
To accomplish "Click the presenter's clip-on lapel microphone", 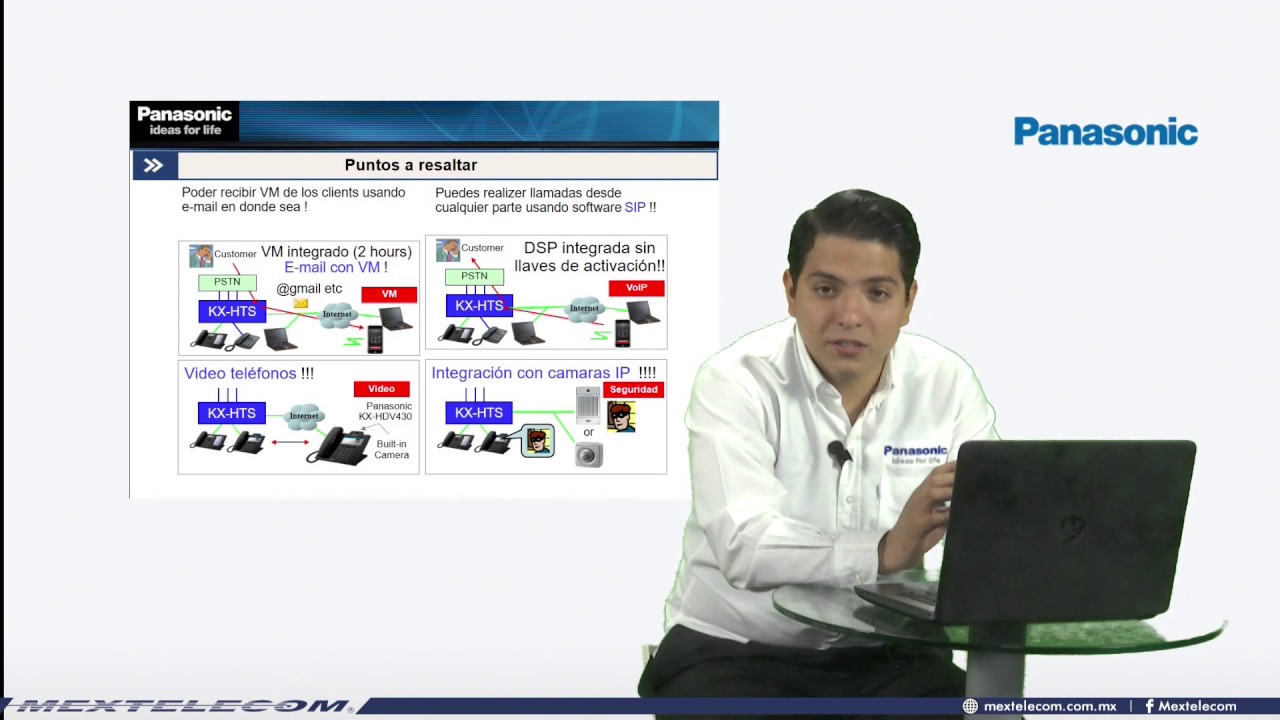I will click(x=839, y=454).
